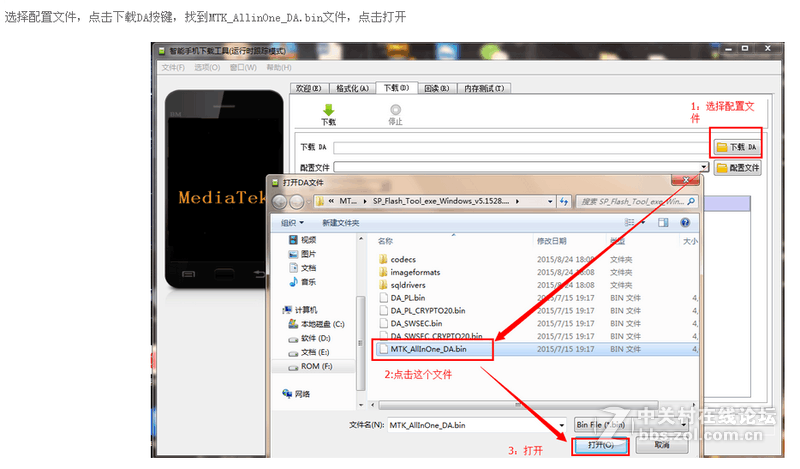Select Music (音乐) in the navigation pane
Screen dimensions: 800x469
point(303,282)
